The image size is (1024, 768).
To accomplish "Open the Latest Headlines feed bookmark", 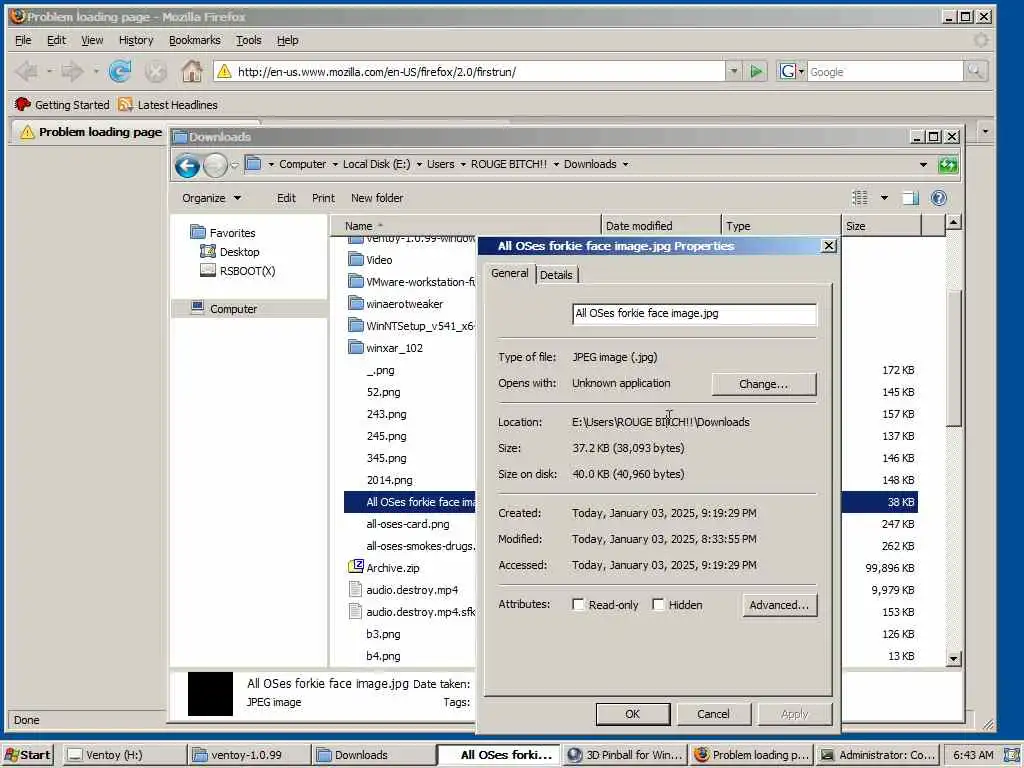I will coord(168,104).
